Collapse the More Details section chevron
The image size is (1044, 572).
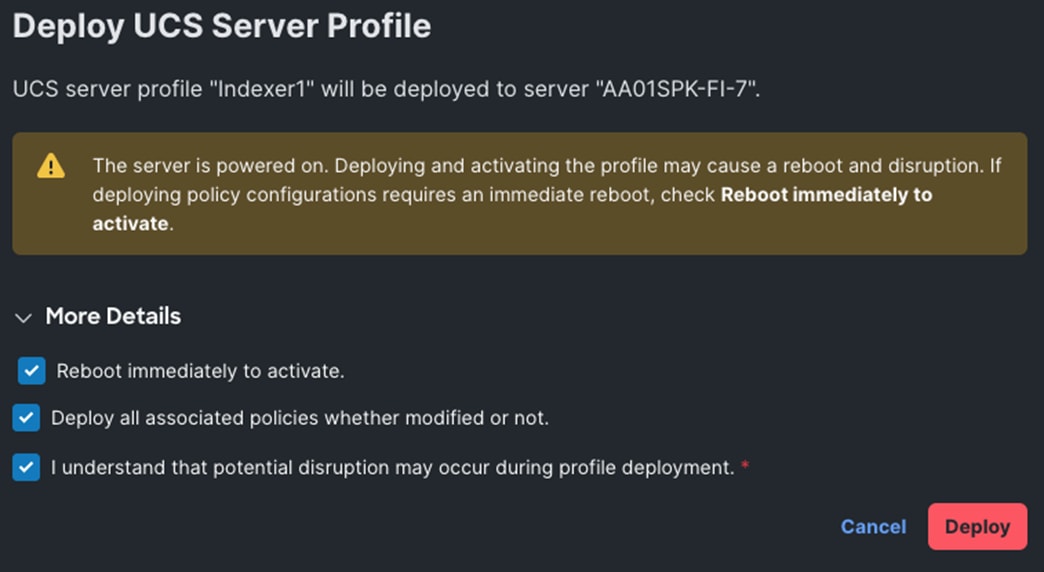23,318
